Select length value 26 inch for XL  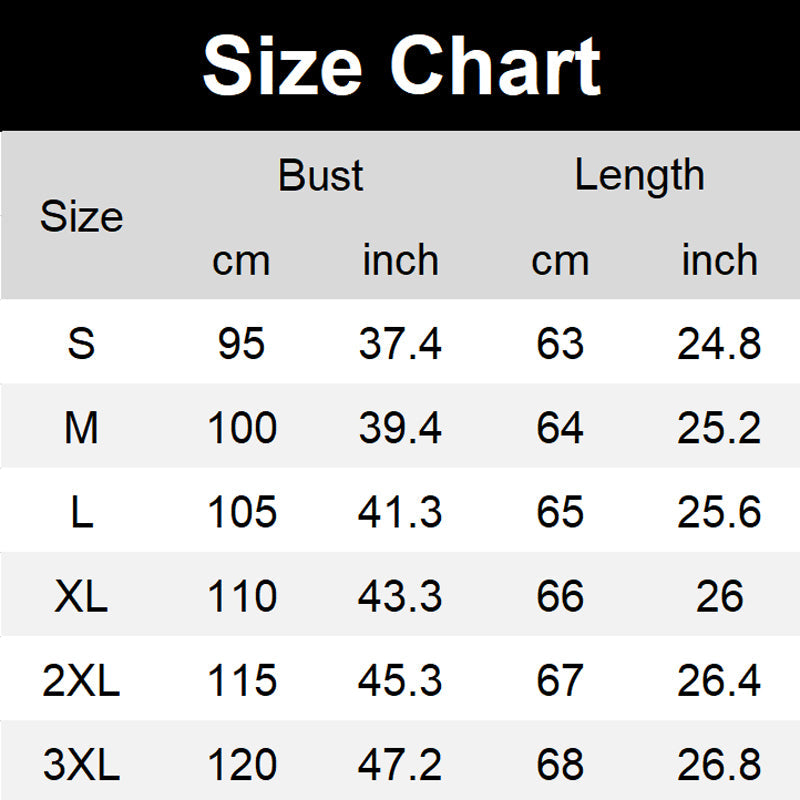pos(719,596)
